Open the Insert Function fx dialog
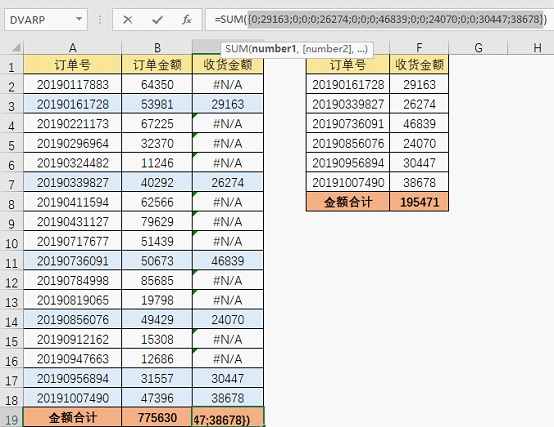This screenshot has height=427, width=554. coord(187,20)
